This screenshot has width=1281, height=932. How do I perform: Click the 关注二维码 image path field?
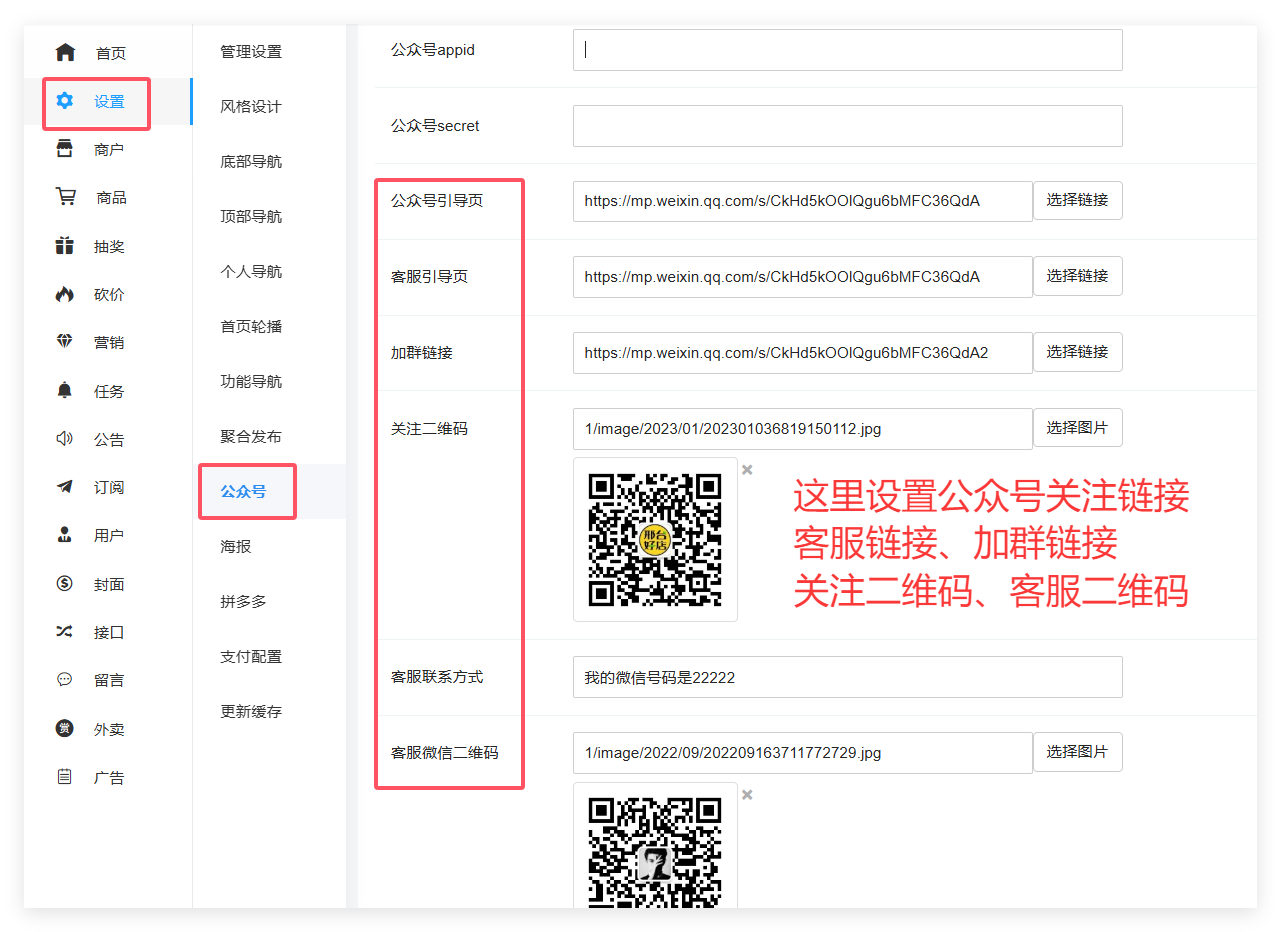(802, 429)
